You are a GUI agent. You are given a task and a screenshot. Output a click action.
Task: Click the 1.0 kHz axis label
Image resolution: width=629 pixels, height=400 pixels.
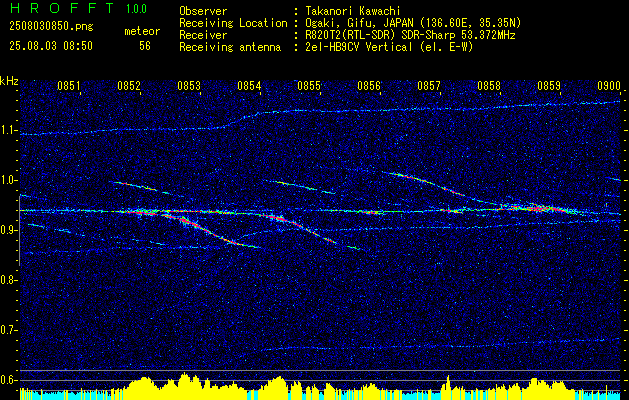[x=8, y=181]
